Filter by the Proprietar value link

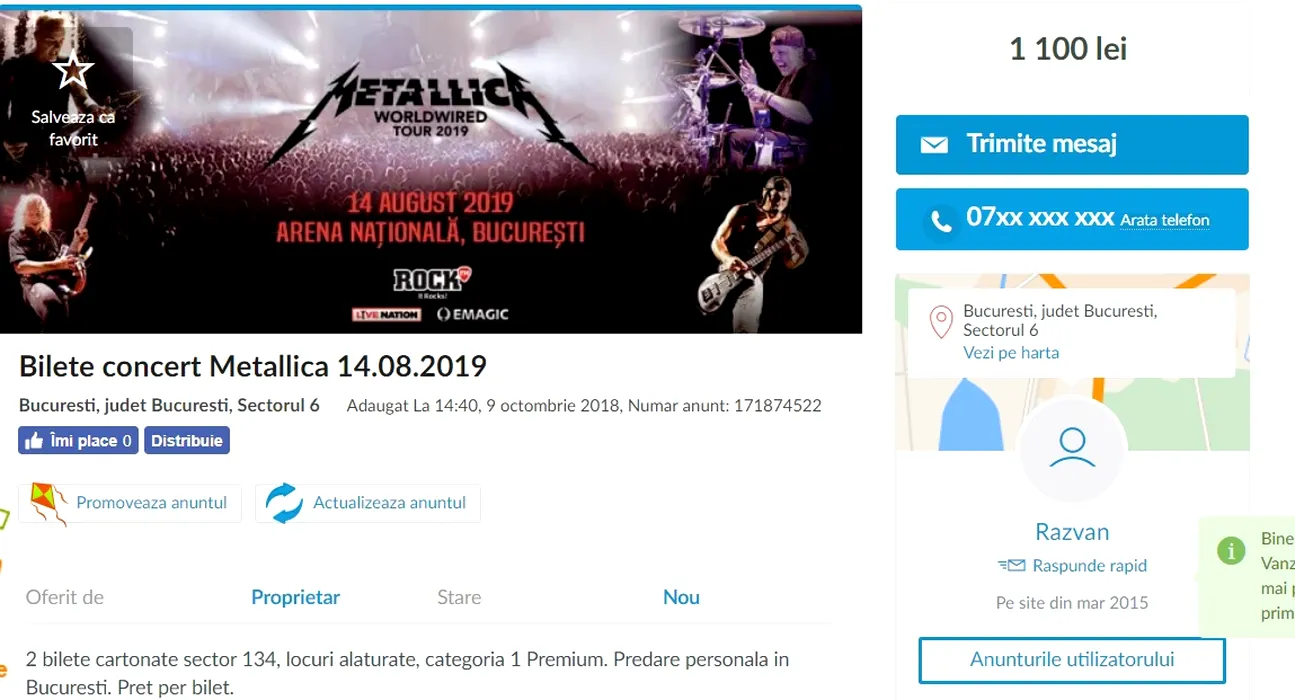click(295, 597)
